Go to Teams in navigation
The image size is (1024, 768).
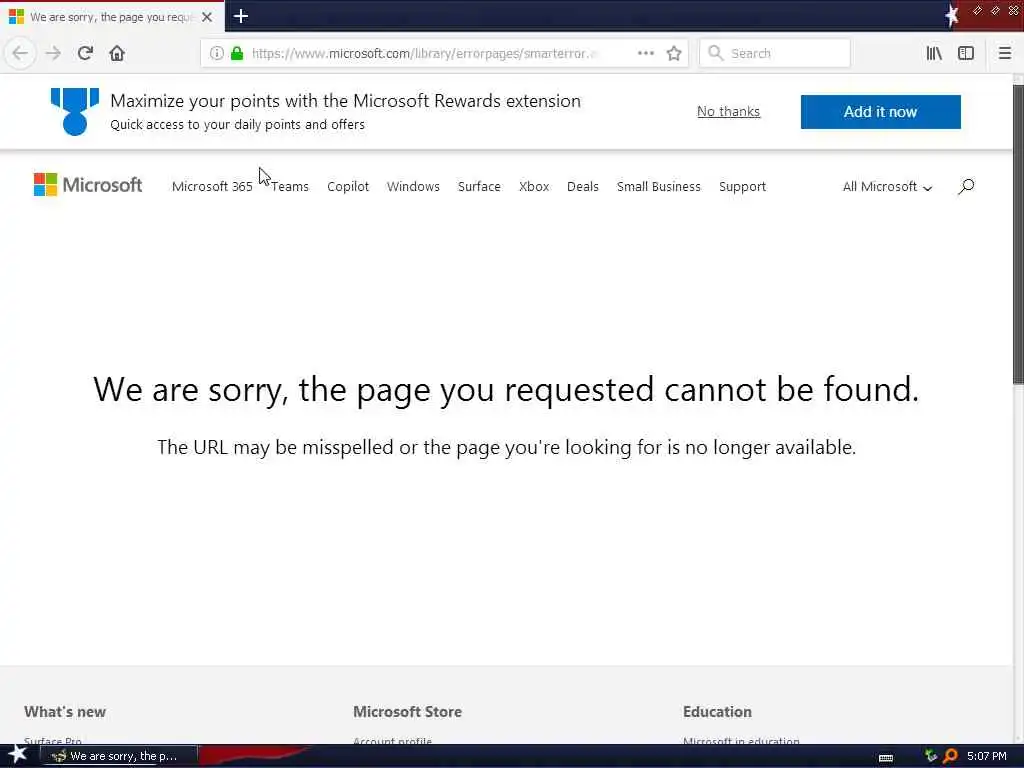[290, 187]
